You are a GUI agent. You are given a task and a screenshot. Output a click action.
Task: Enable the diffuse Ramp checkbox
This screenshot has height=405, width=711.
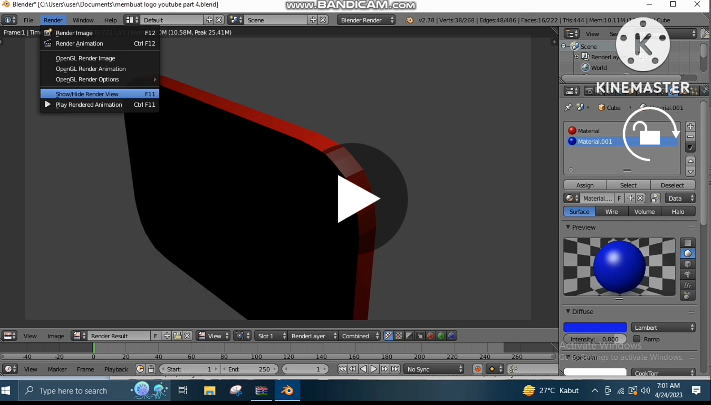tap(637, 339)
